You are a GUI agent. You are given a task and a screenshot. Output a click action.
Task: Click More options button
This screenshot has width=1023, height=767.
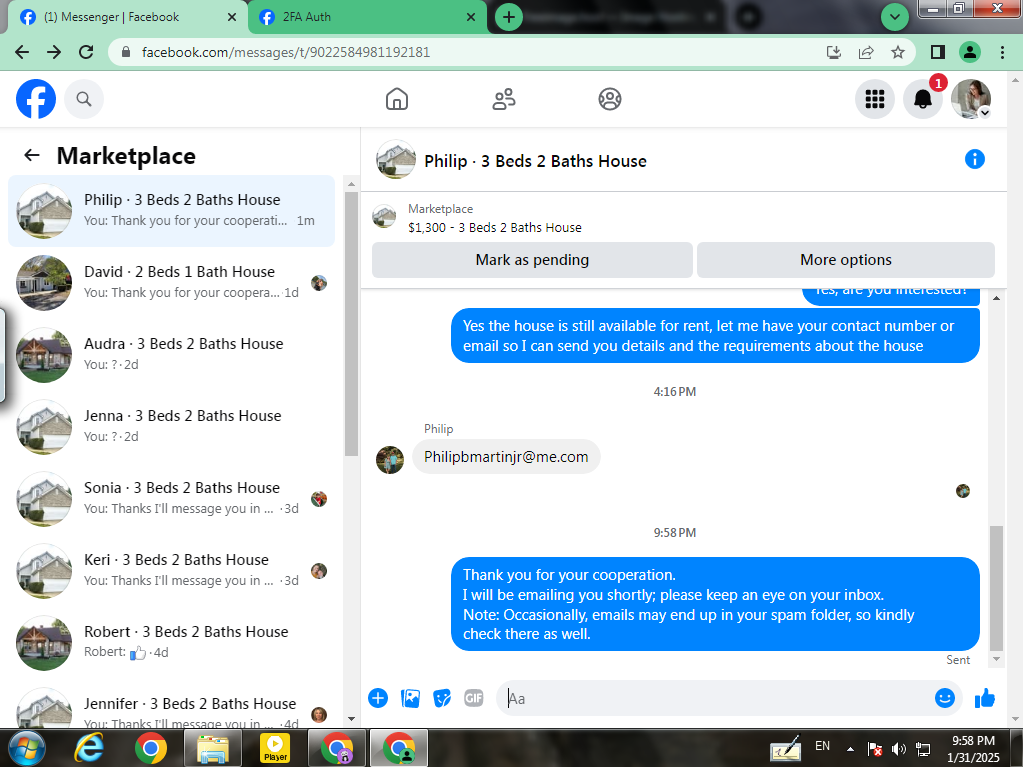coord(846,260)
